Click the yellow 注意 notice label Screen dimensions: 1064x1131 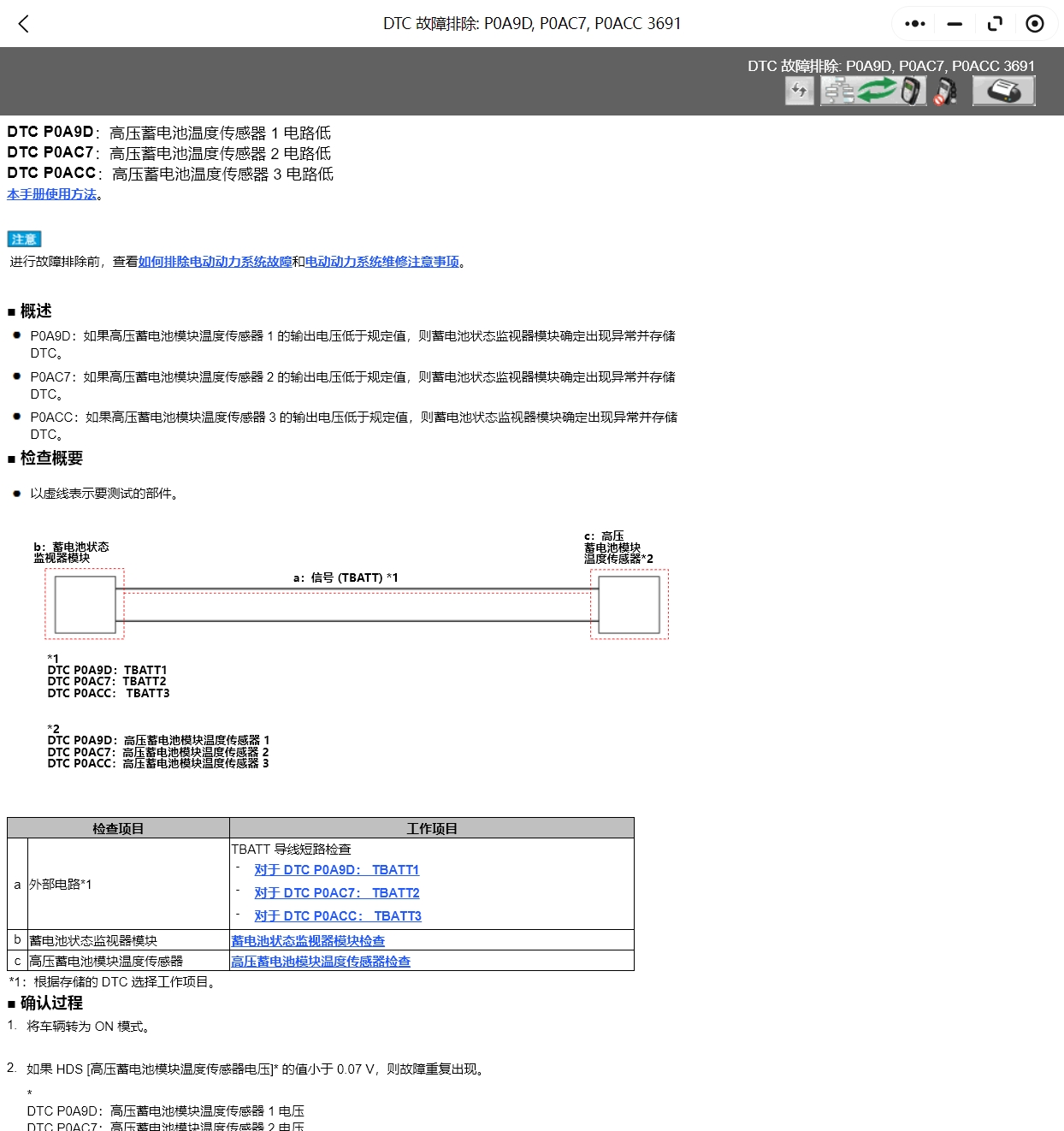pyautogui.click(x=25, y=239)
